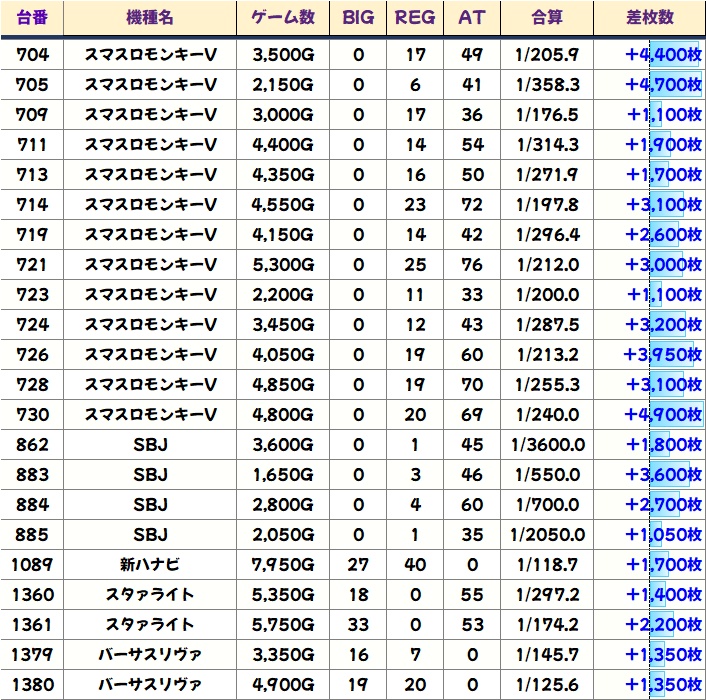This screenshot has height=700, width=706.
Task: Select the AT column header
Action: coord(471,18)
